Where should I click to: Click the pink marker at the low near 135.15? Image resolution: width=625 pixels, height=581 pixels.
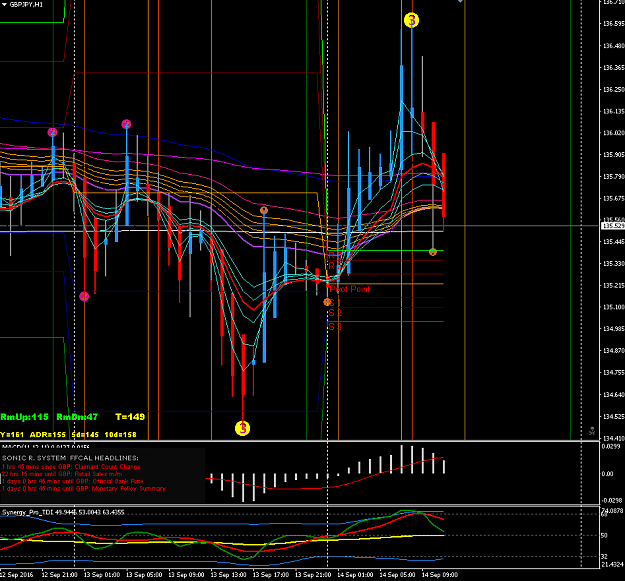click(x=84, y=296)
